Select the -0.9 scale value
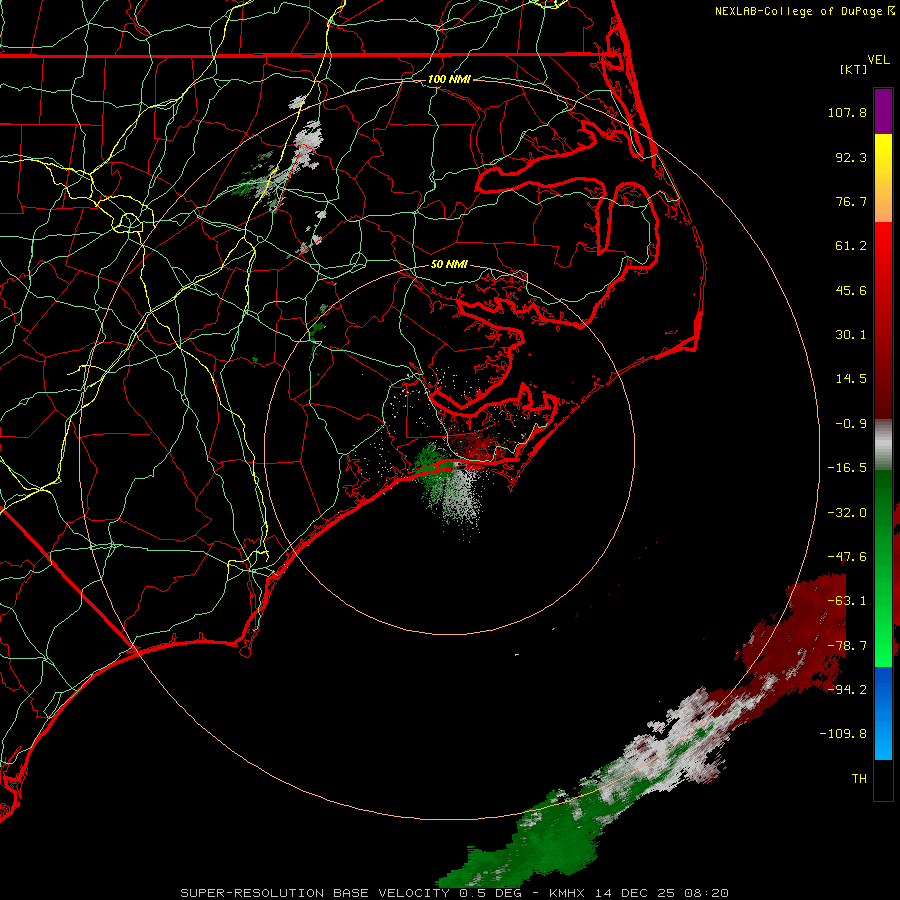The height and width of the screenshot is (900, 900). (x=851, y=424)
